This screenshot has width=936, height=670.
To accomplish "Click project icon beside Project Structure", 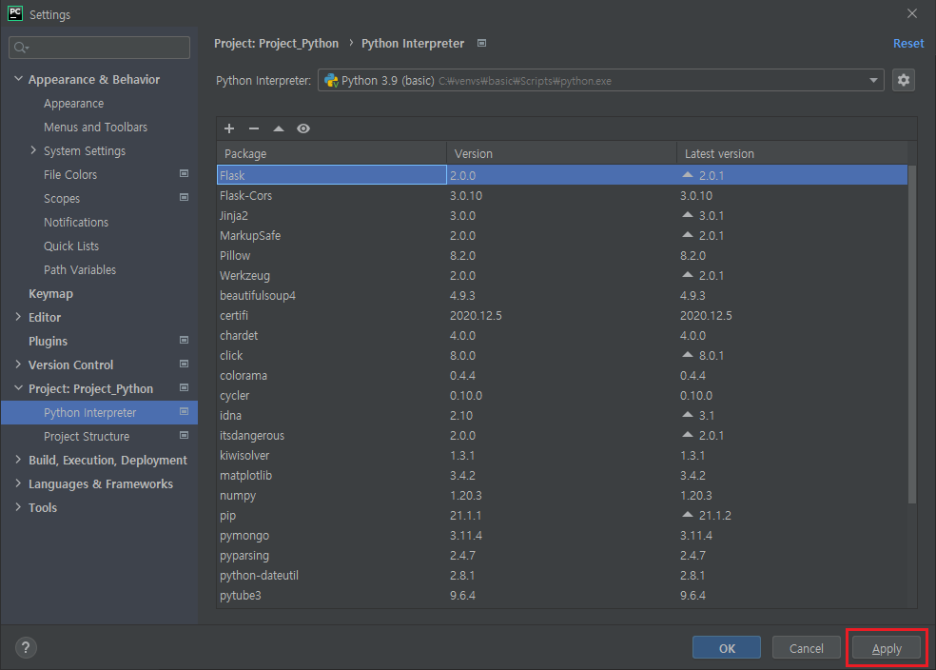I will (184, 435).
